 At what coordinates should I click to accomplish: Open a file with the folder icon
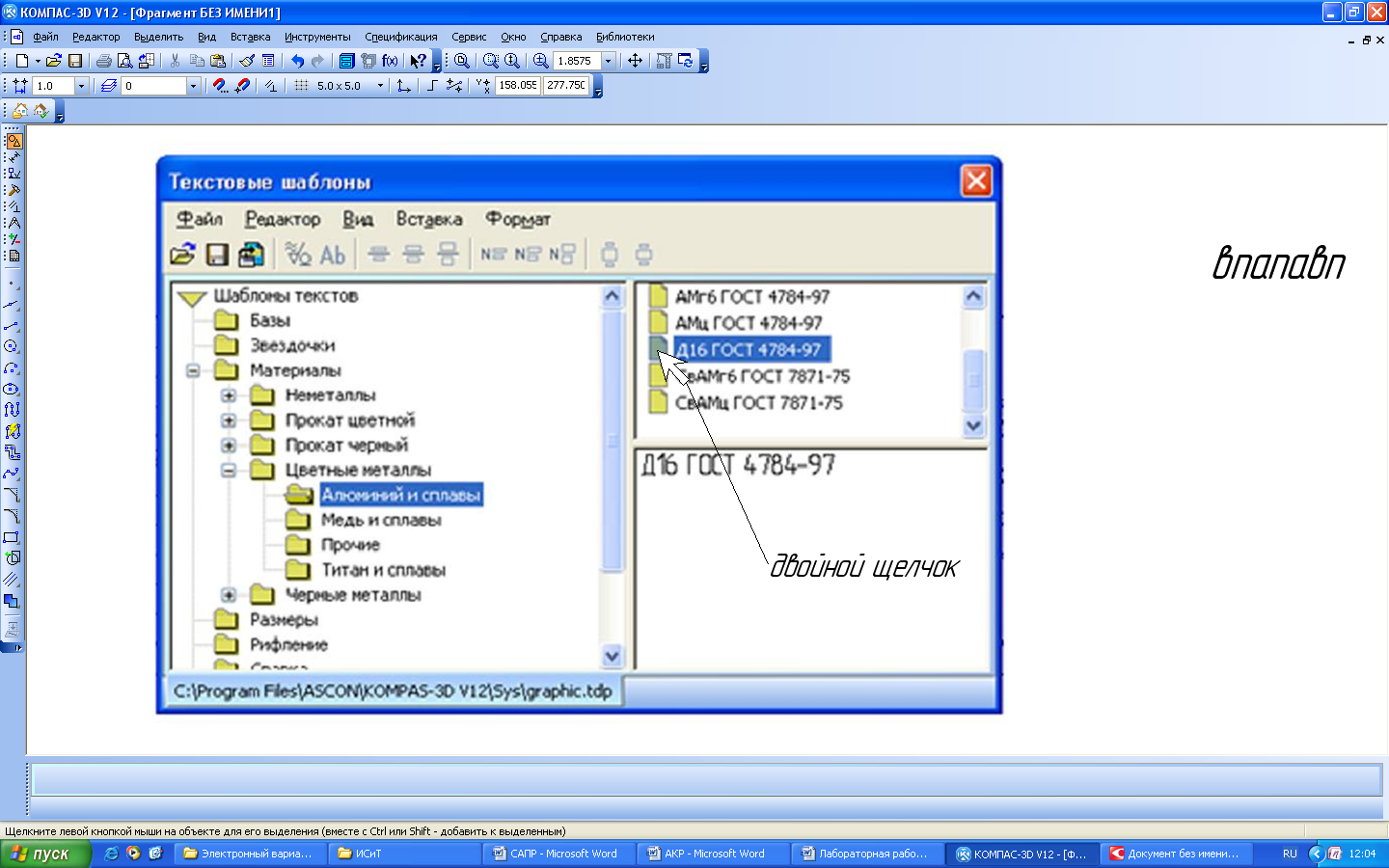tap(54, 60)
